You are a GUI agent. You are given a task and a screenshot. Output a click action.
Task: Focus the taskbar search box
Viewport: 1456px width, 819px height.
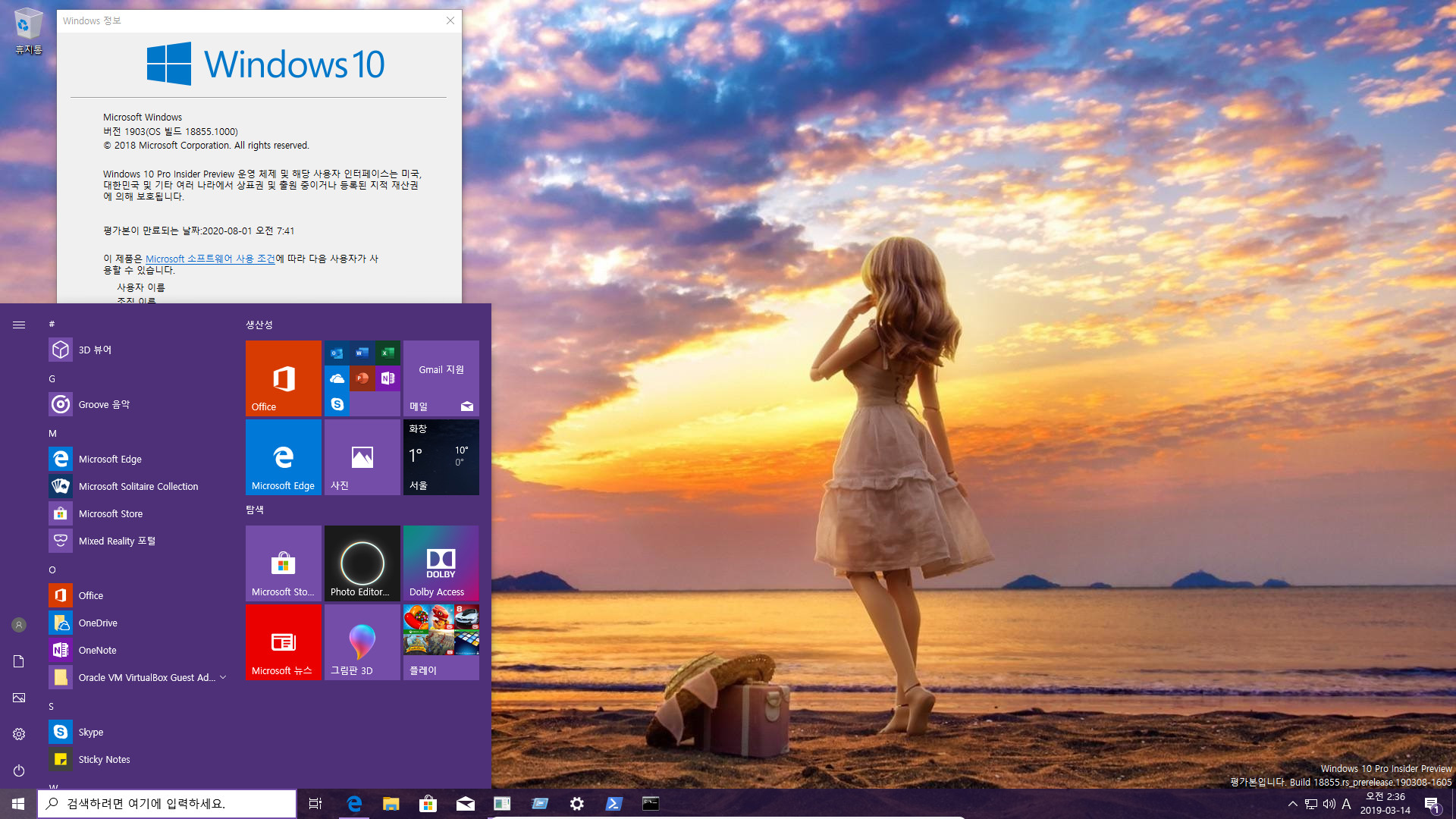coord(167,804)
